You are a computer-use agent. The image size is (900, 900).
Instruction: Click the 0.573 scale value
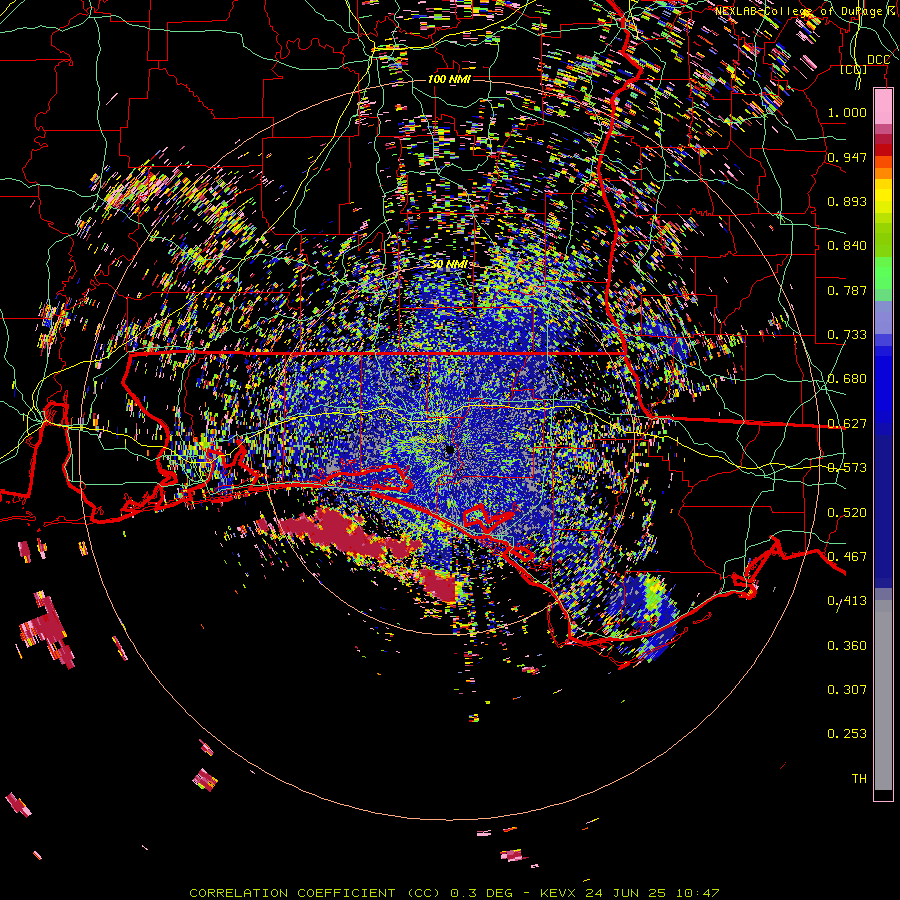pos(847,468)
